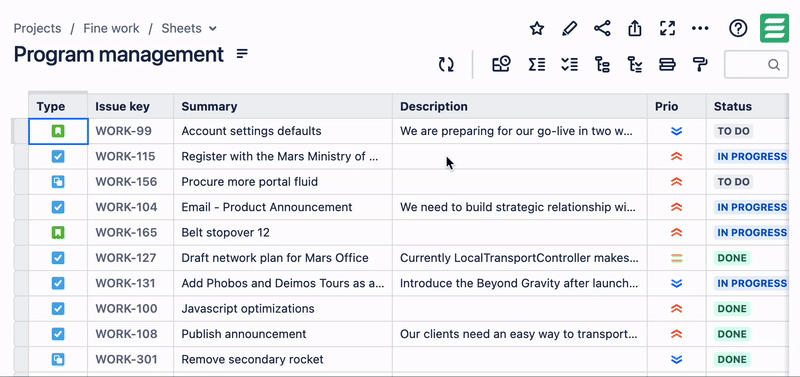Click the export upload icon
The image size is (800, 377).
[x=635, y=28]
